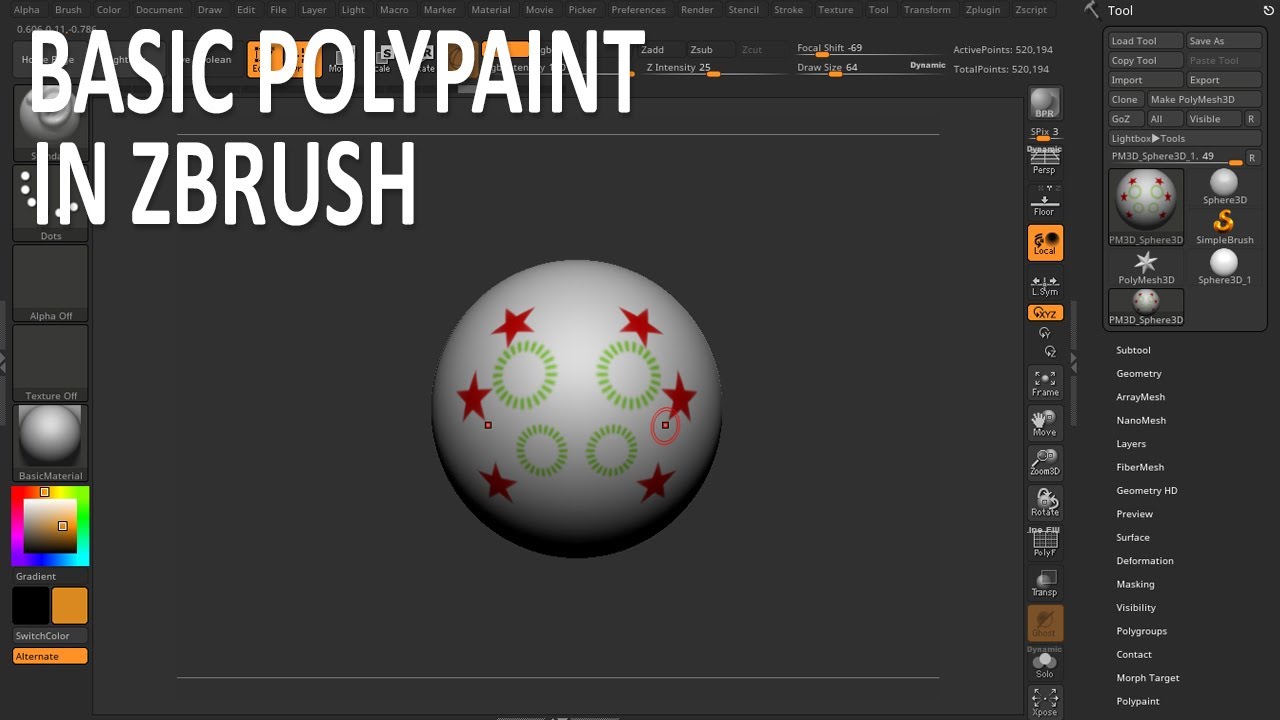Expand the Subtool section
This screenshot has height=720, width=1280.
(x=1133, y=350)
